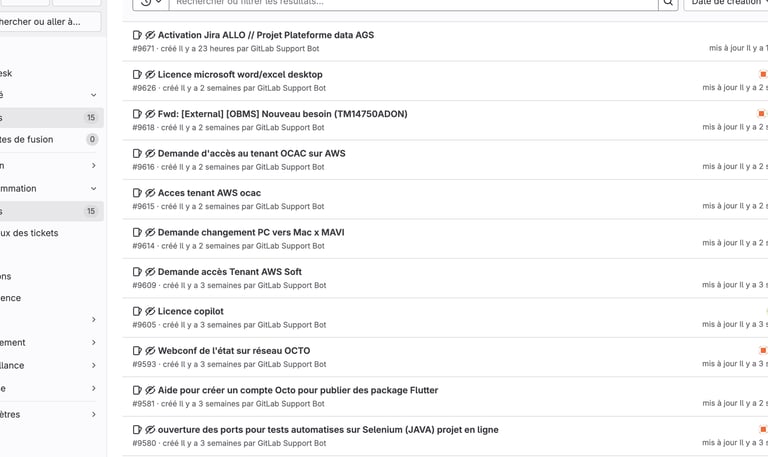The height and width of the screenshot is (457, 768).
Task: Open the Date de création sort dropdown
Action: (726, 3)
